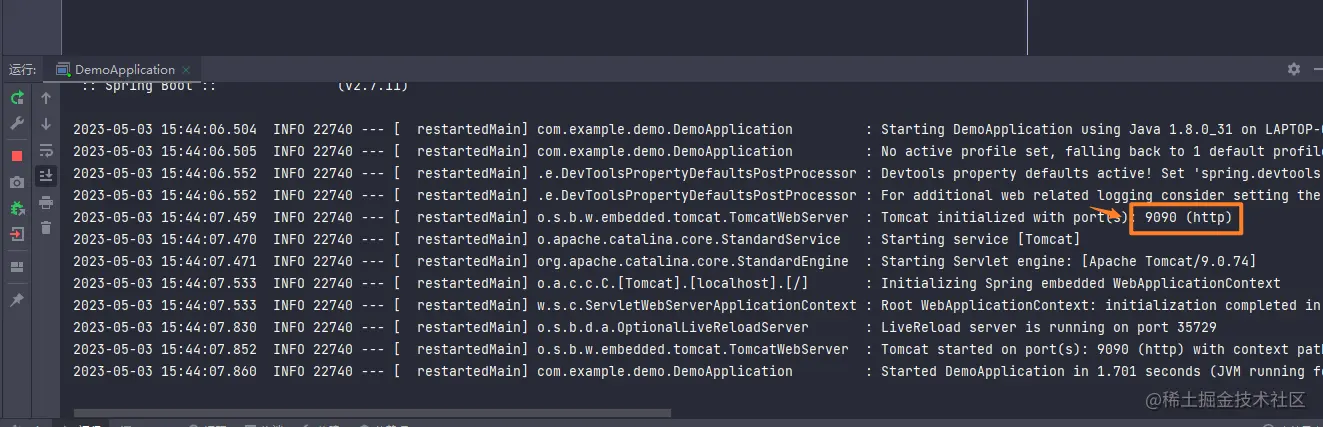1323x427 pixels.
Task: Jump down the stack trace with the down arrow
Action: click(x=45, y=124)
